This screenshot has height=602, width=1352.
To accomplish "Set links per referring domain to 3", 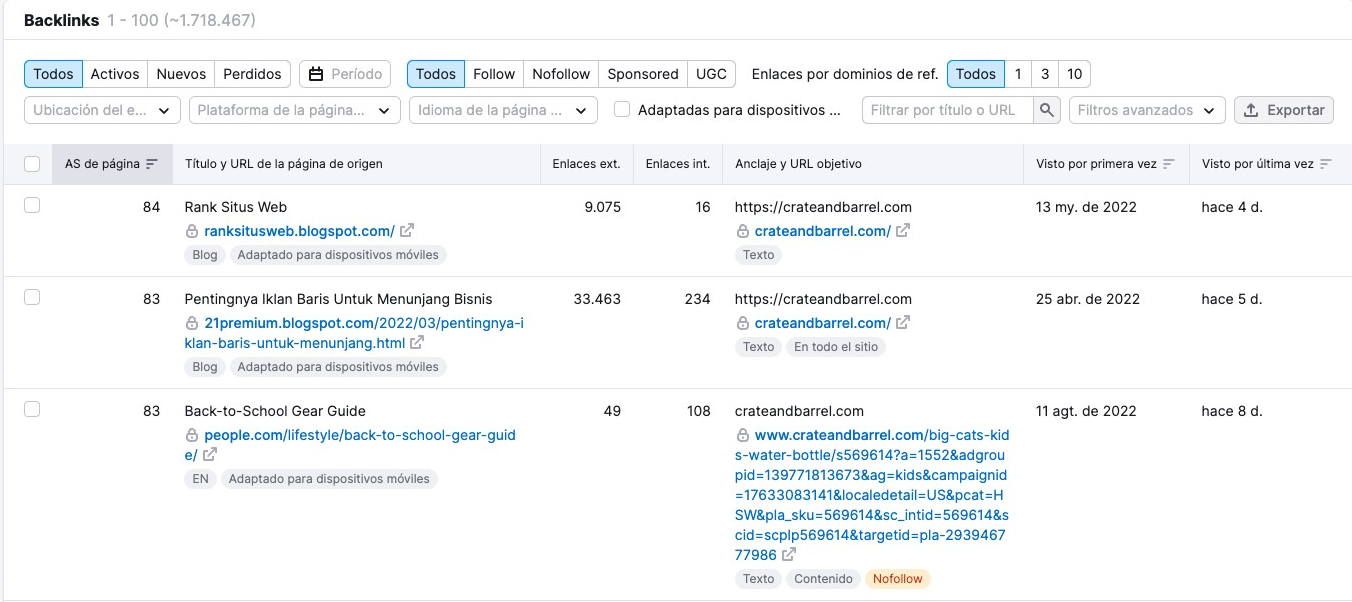I will (x=1045, y=74).
